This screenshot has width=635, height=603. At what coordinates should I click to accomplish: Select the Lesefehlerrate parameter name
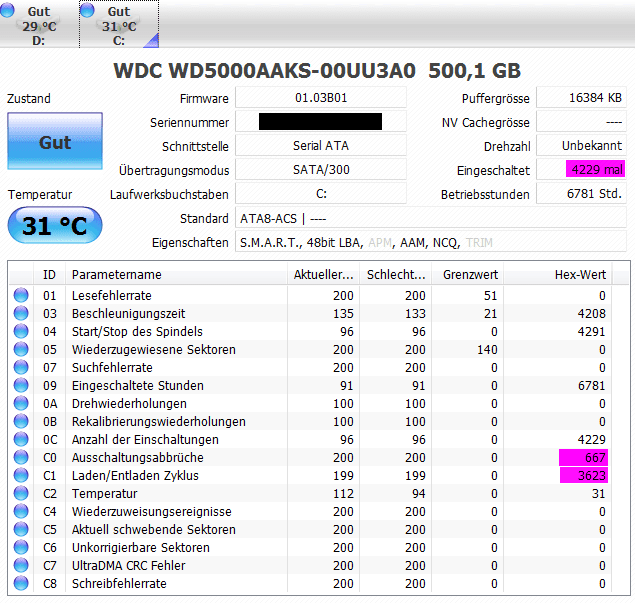tap(112, 296)
